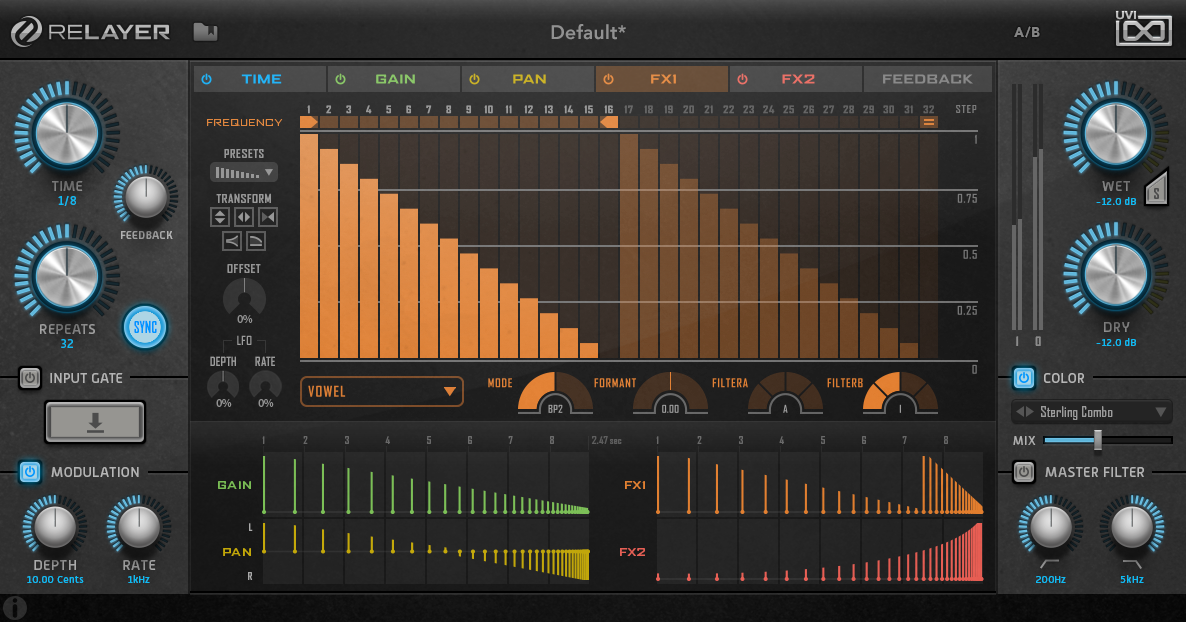The image size is (1186, 622).
Task: Click the Wet value -12.0 dB
Action: tap(1116, 201)
